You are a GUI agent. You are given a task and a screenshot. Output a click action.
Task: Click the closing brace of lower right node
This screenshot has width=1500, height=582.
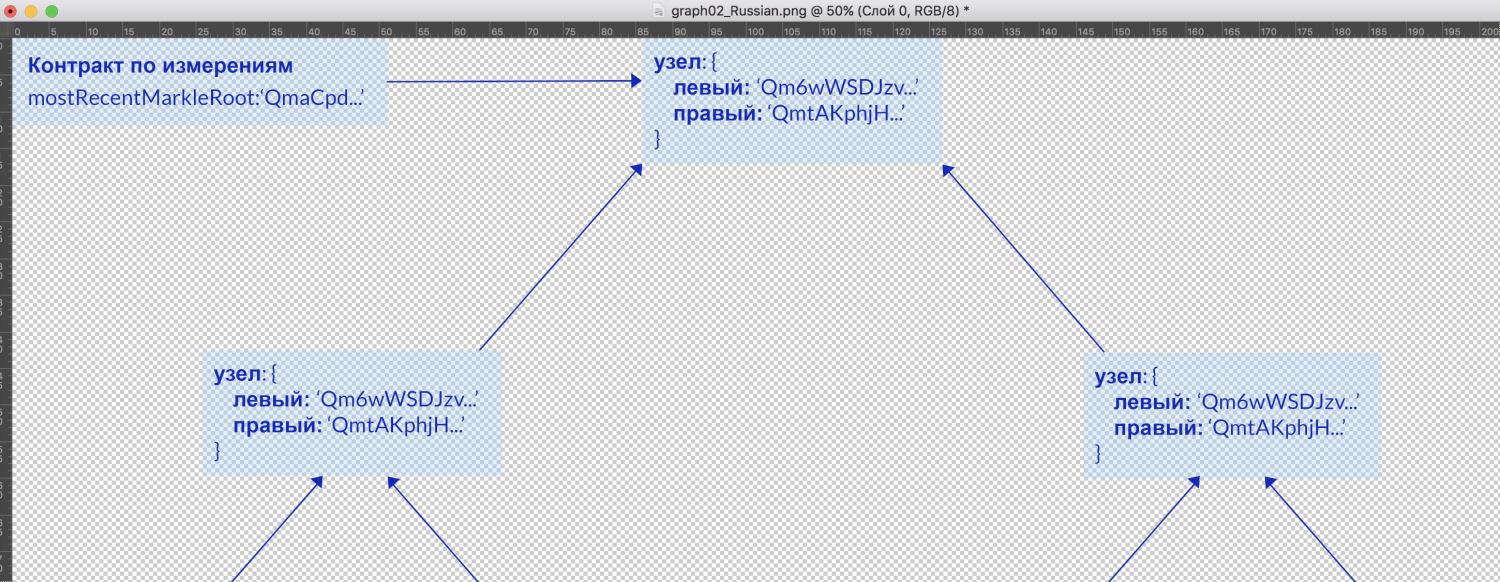pyautogui.click(x=1098, y=454)
